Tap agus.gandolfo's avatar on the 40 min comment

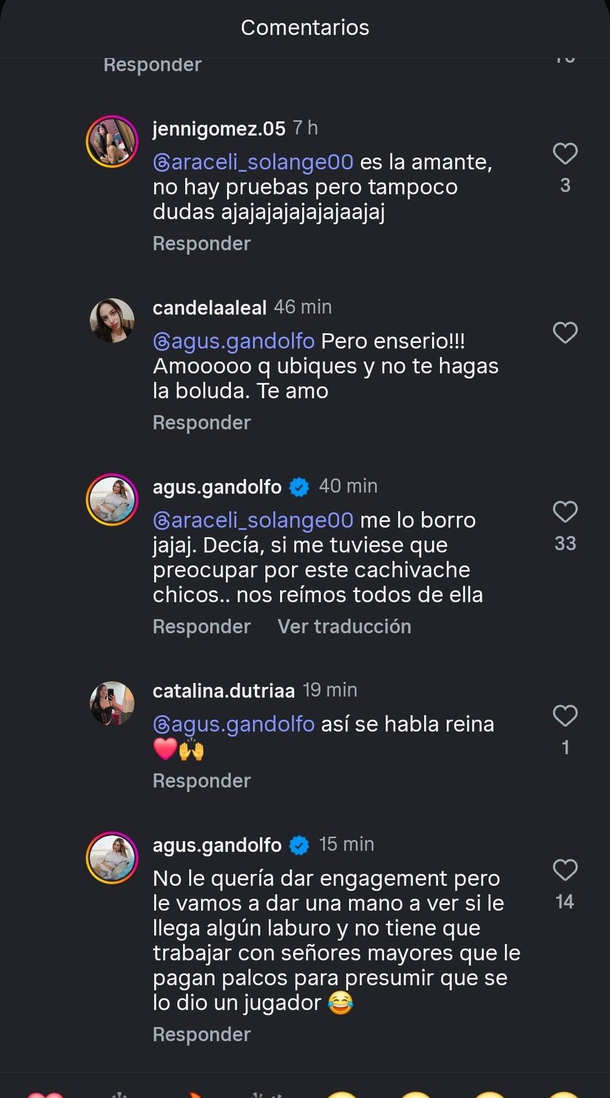(x=111, y=499)
